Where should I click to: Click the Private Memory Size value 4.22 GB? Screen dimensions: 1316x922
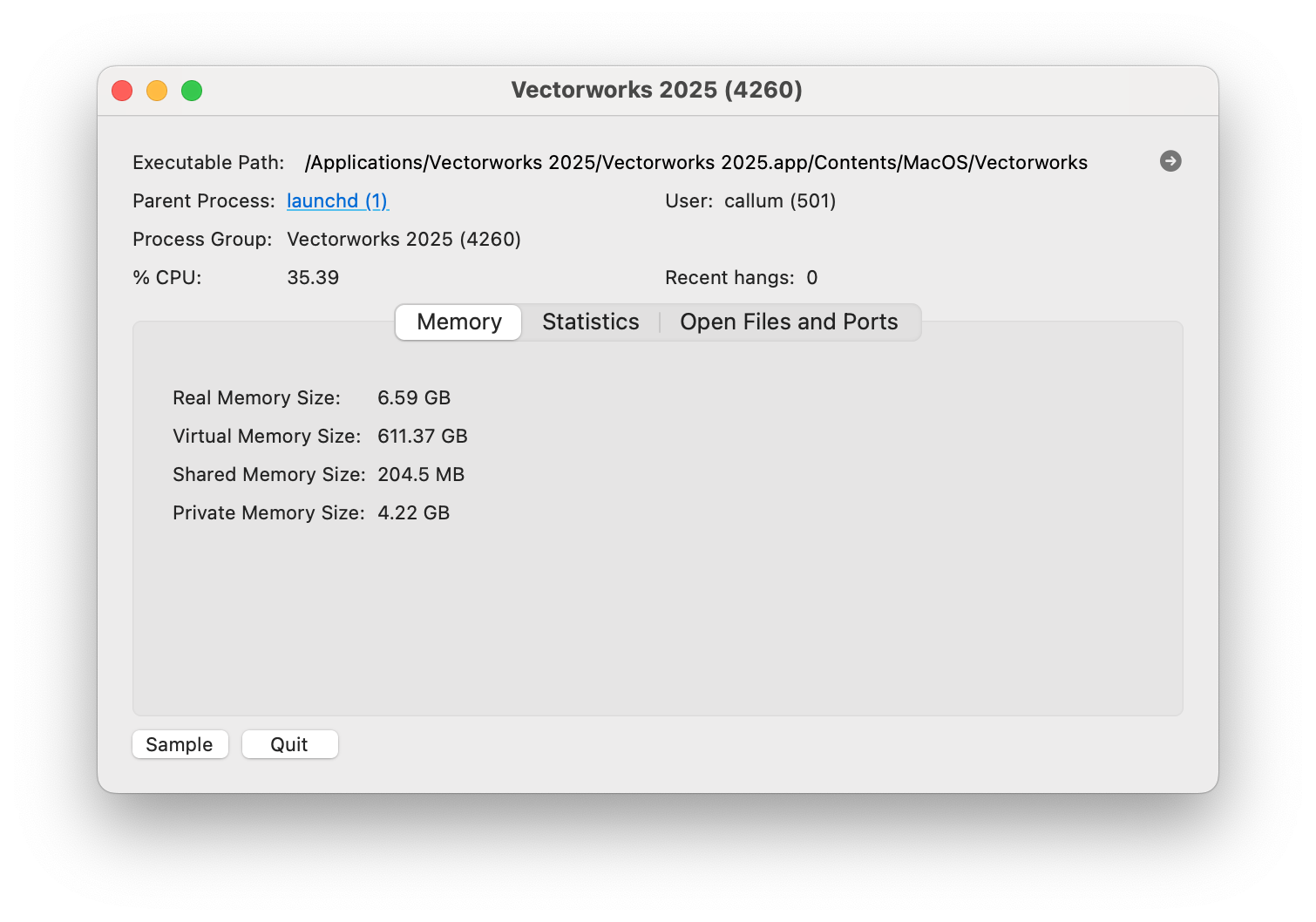[x=413, y=513]
